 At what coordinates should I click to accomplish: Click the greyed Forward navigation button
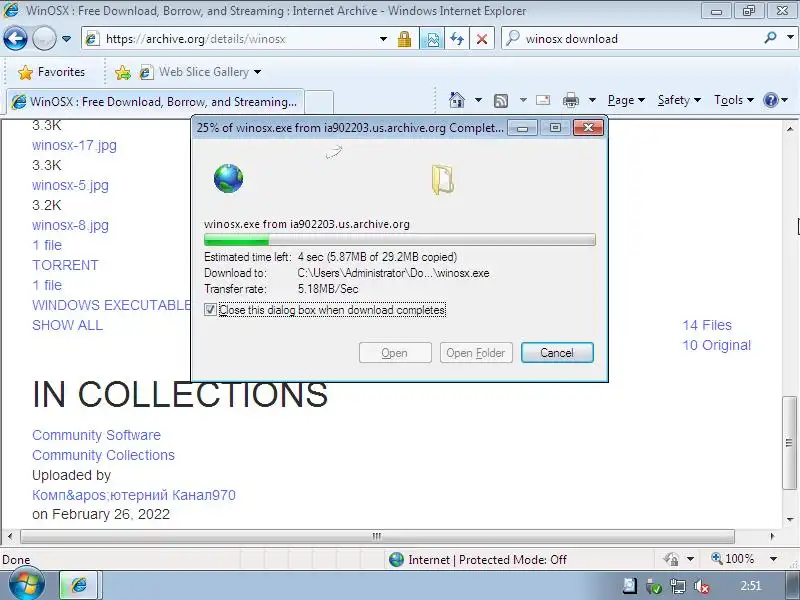44,39
